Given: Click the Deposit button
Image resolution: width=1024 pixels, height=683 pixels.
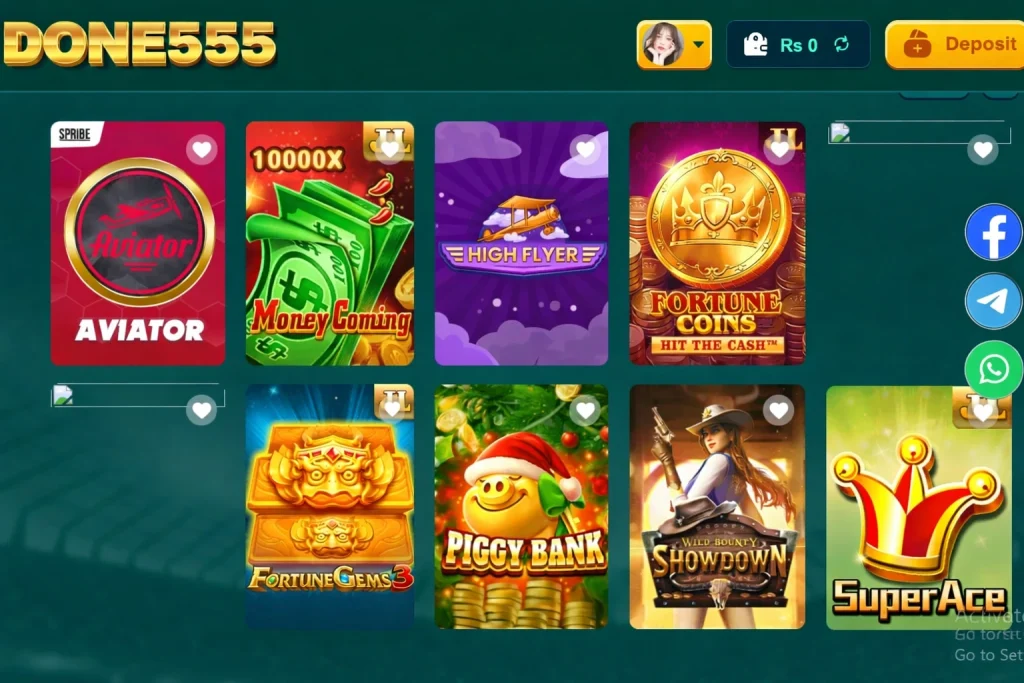Looking at the screenshot, I should pyautogui.click(x=955, y=44).
